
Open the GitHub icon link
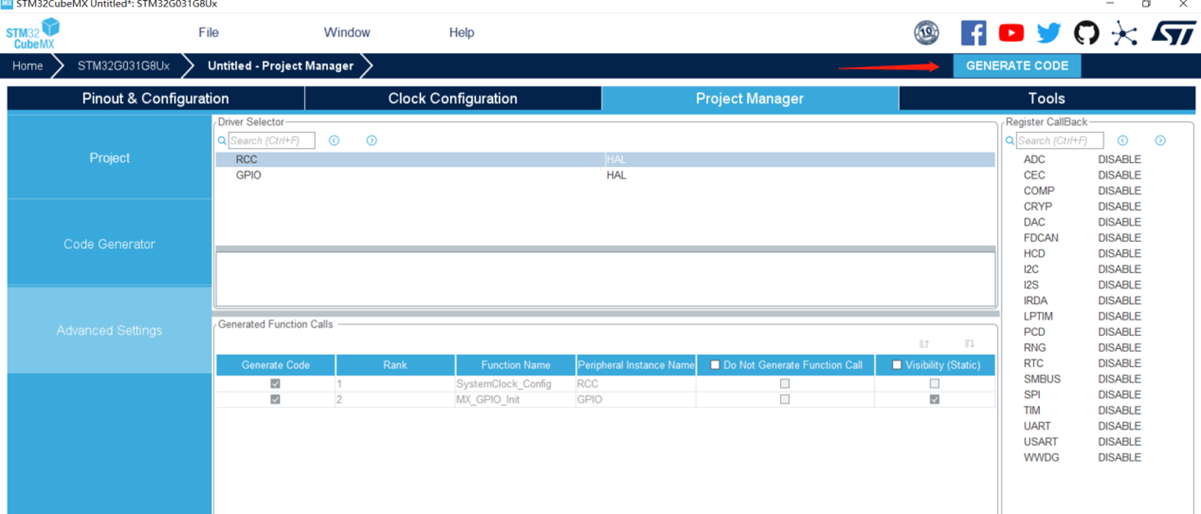[x=1086, y=33]
